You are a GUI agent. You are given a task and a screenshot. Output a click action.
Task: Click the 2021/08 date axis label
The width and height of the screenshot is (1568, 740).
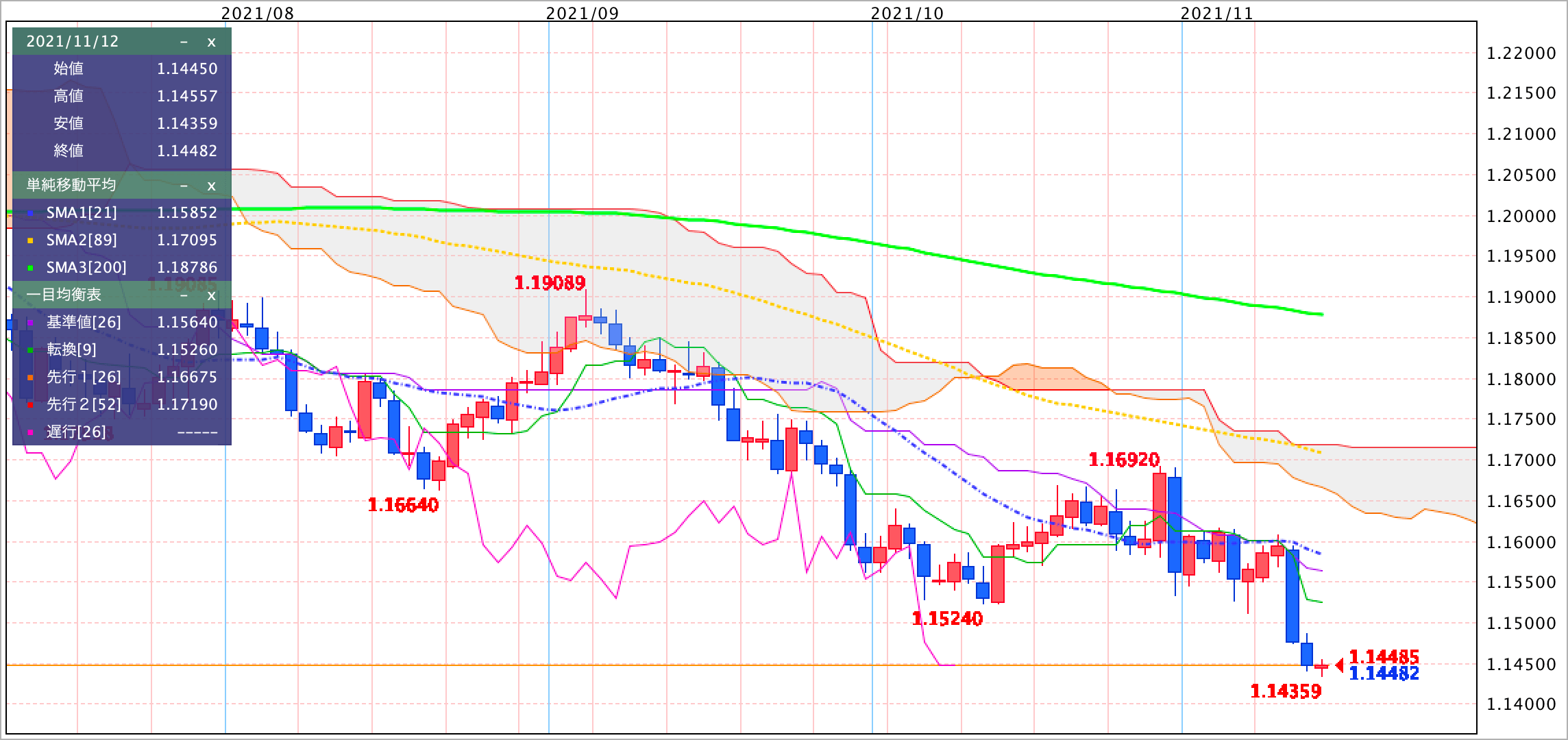(x=258, y=14)
